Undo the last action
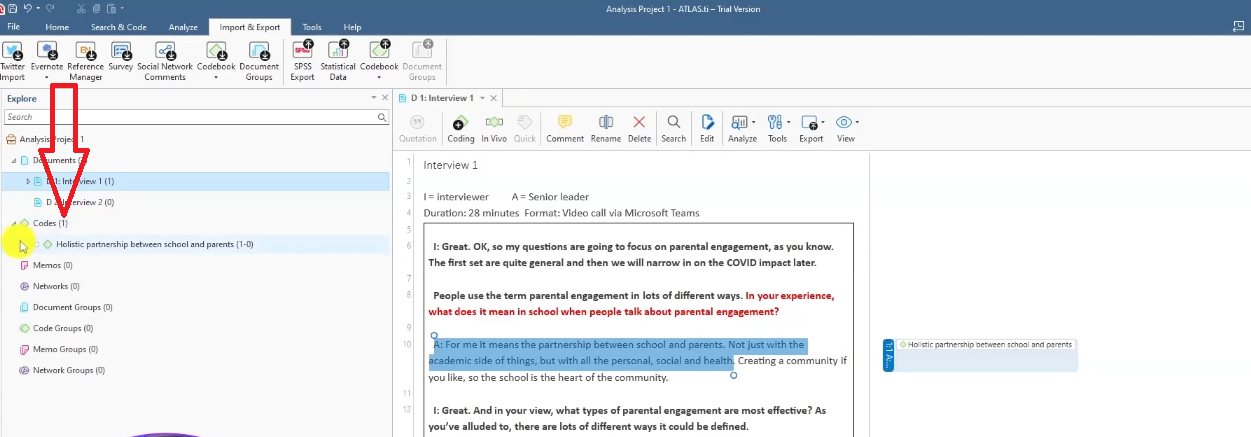Screen dimensions: 1251x437 (27, 8)
